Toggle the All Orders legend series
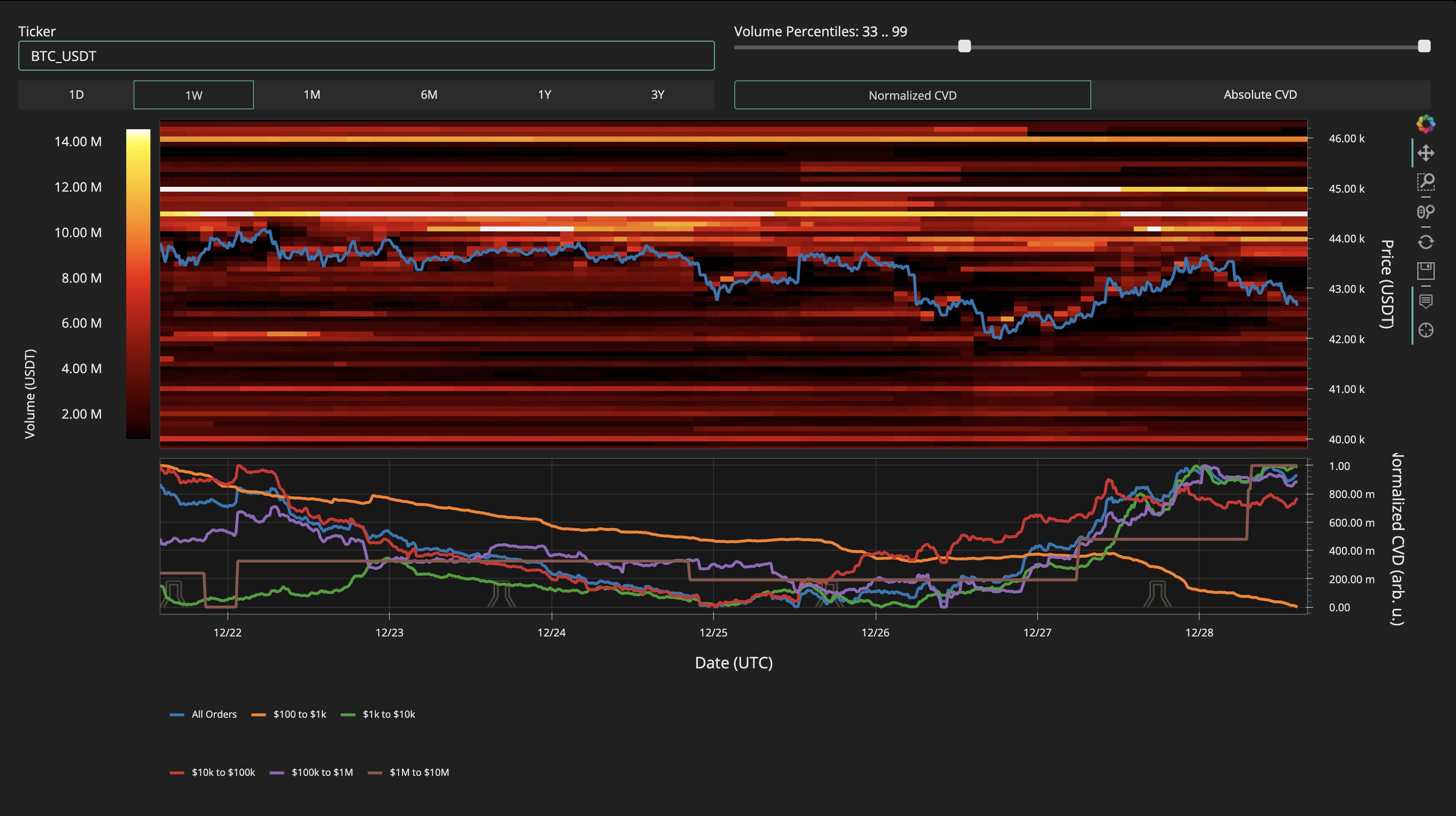The image size is (1456, 816). point(204,714)
